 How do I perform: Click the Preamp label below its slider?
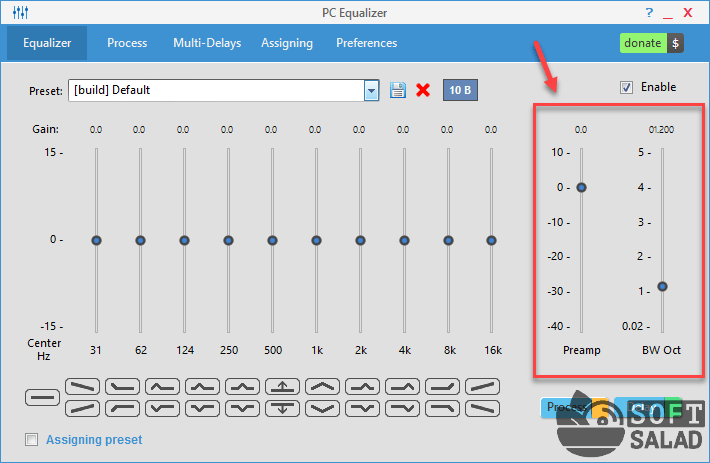582,350
